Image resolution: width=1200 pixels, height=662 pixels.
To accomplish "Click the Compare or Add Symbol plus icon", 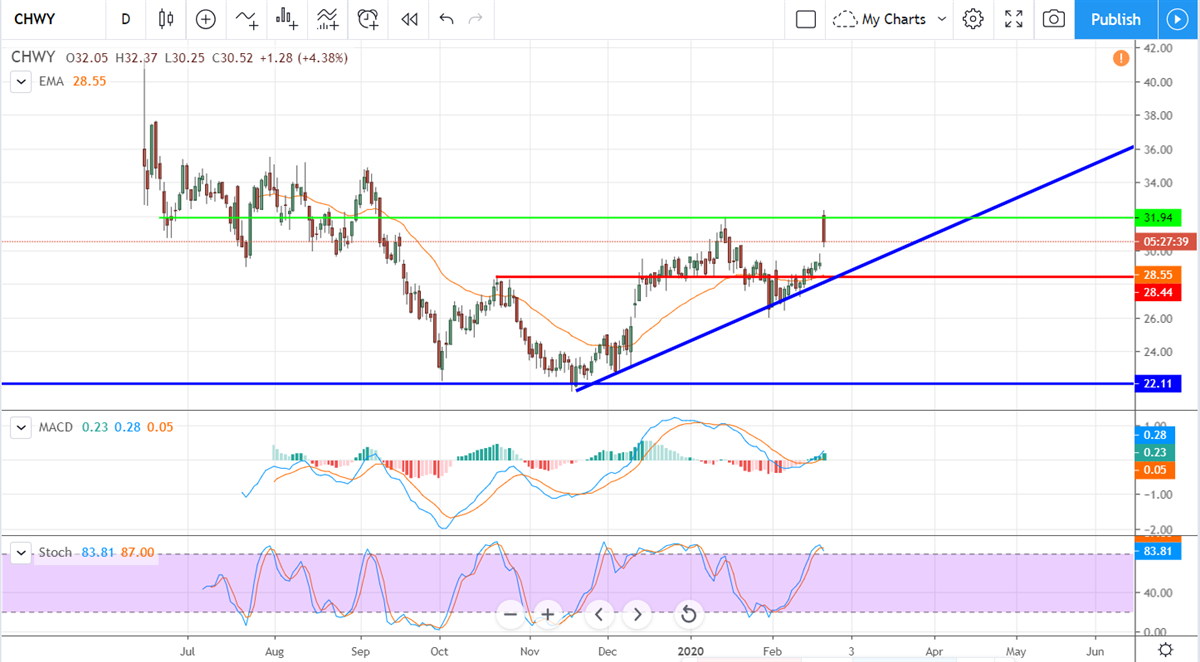I will pos(206,19).
